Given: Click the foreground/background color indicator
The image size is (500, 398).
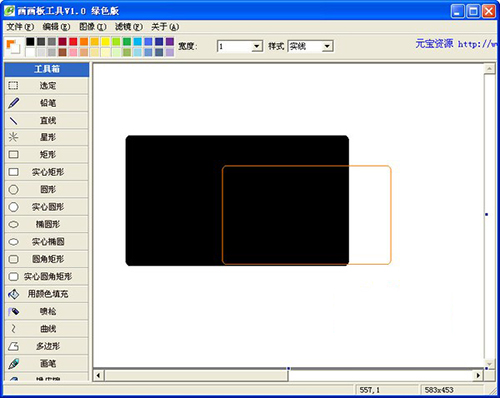Looking at the screenshot, I should (x=13, y=46).
